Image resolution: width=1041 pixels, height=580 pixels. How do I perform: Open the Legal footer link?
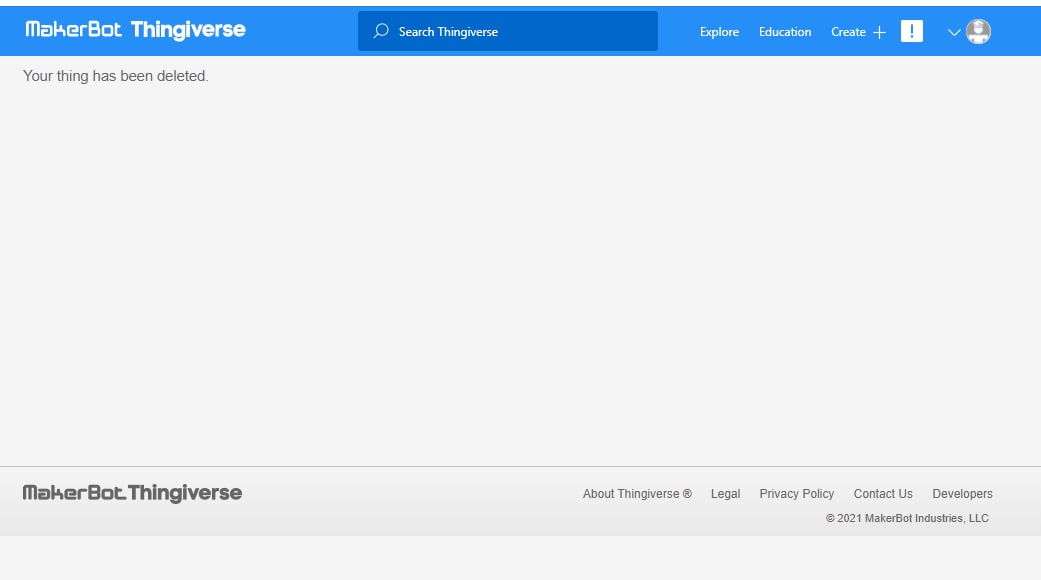pos(725,494)
